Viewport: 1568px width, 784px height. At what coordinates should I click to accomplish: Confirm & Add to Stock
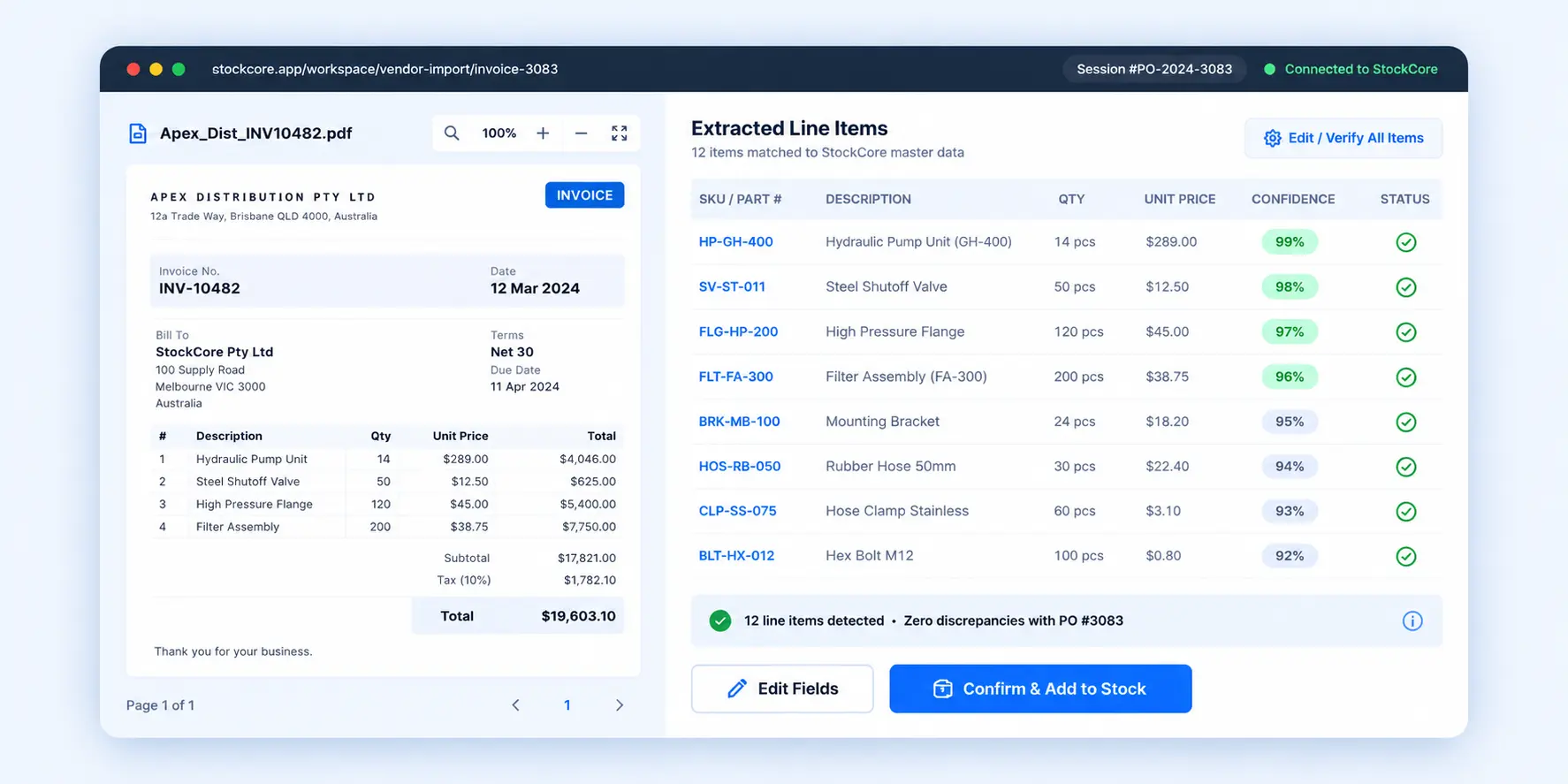tap(1040, 689)
